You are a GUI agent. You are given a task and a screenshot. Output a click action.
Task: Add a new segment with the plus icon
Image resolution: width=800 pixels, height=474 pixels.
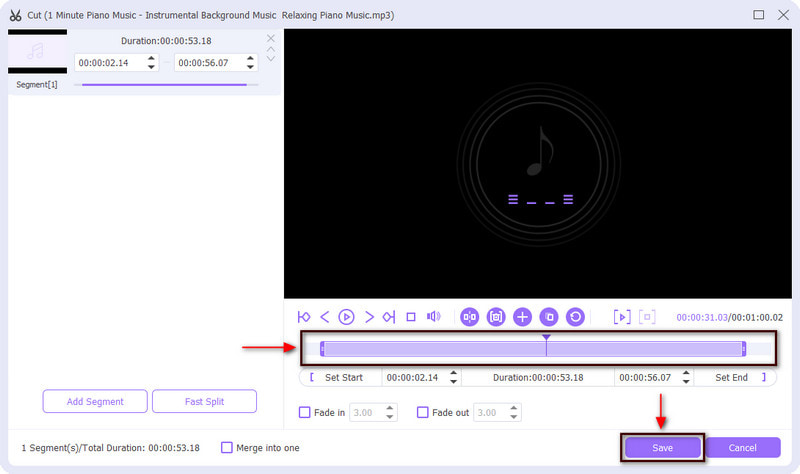click(522, 317)
